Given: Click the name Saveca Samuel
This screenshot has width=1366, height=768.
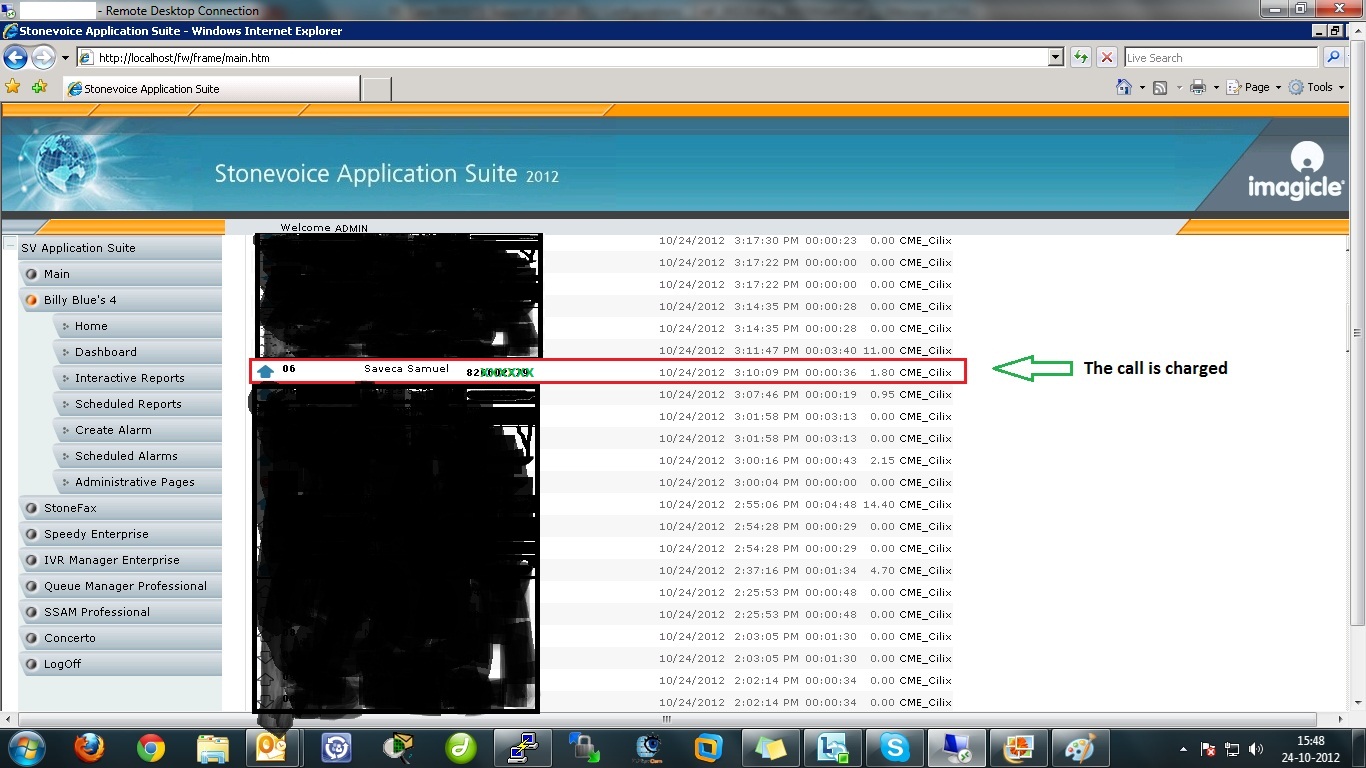Looking at the screenshot, I should (406, 369).
